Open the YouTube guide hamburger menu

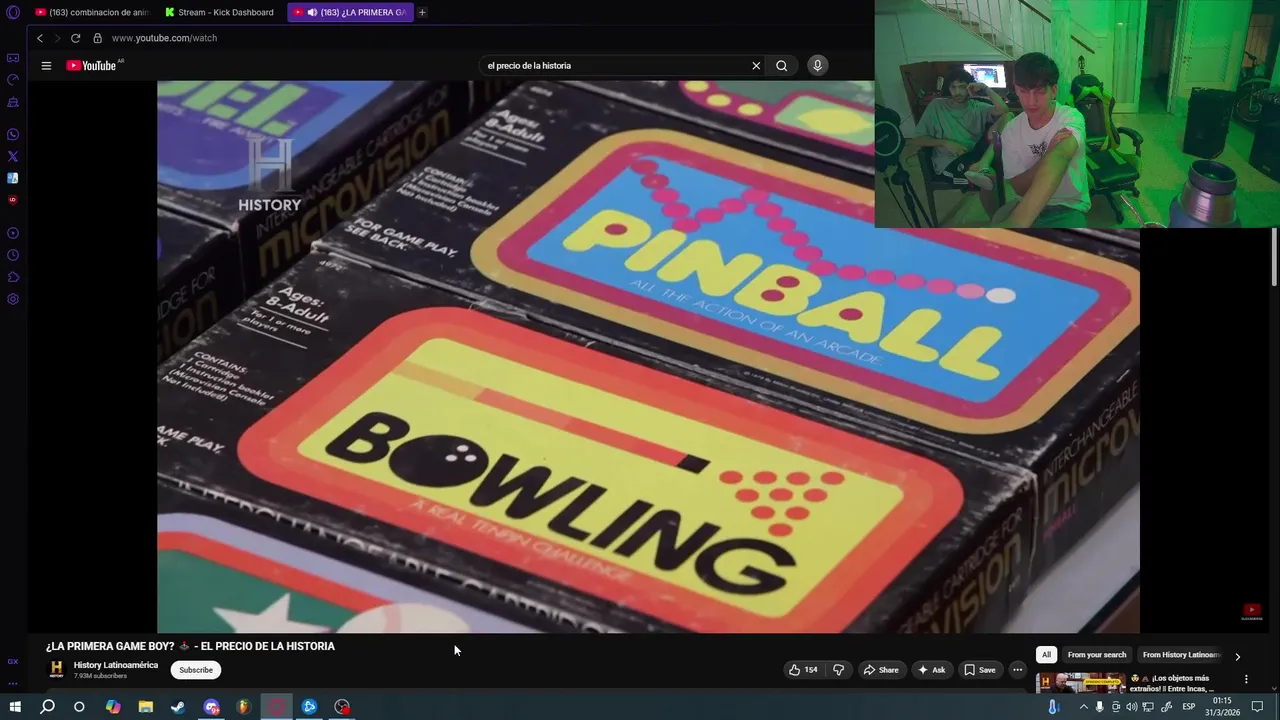46,66
